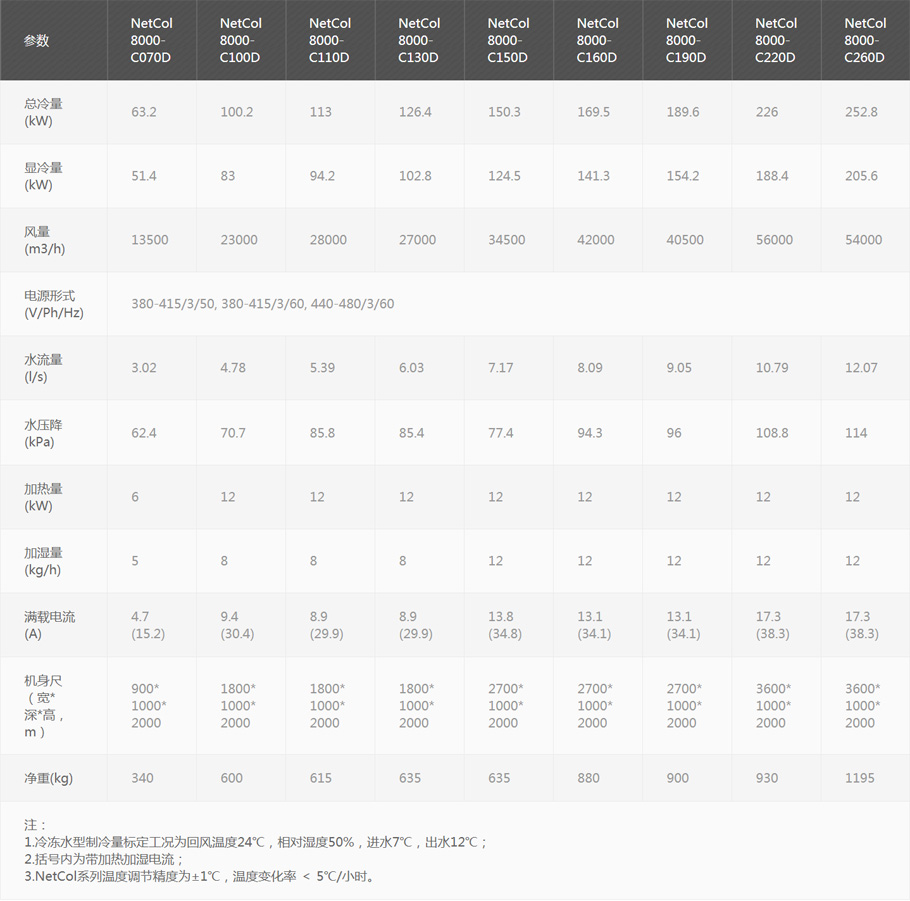Select humidification value 5 for C070D

click(x=135, y=561)
